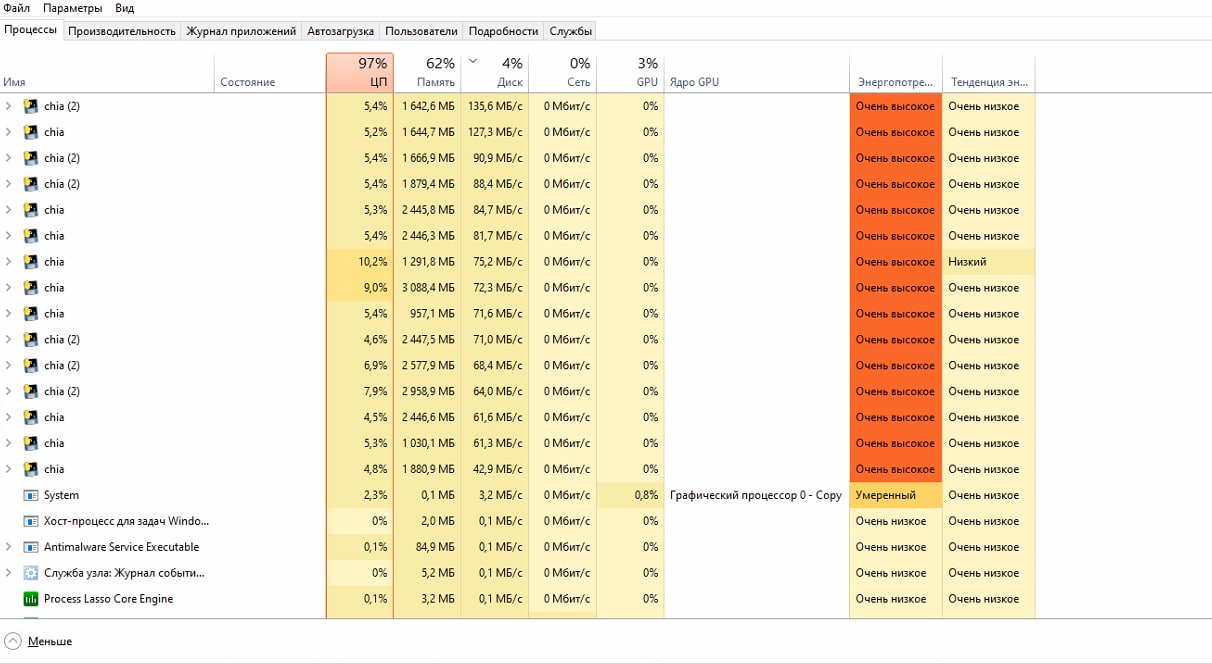Click chia icon in 1 642,6 МБ row
1212x664 pixels.
(x=30, y=106)
